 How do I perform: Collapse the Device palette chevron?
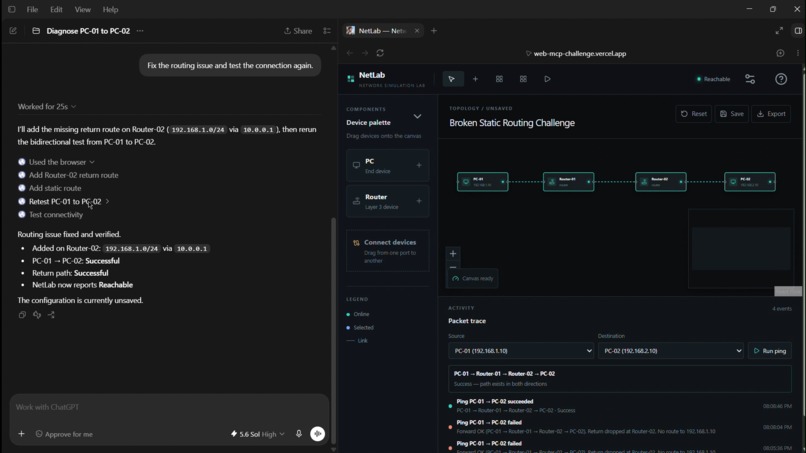[417, 117]
